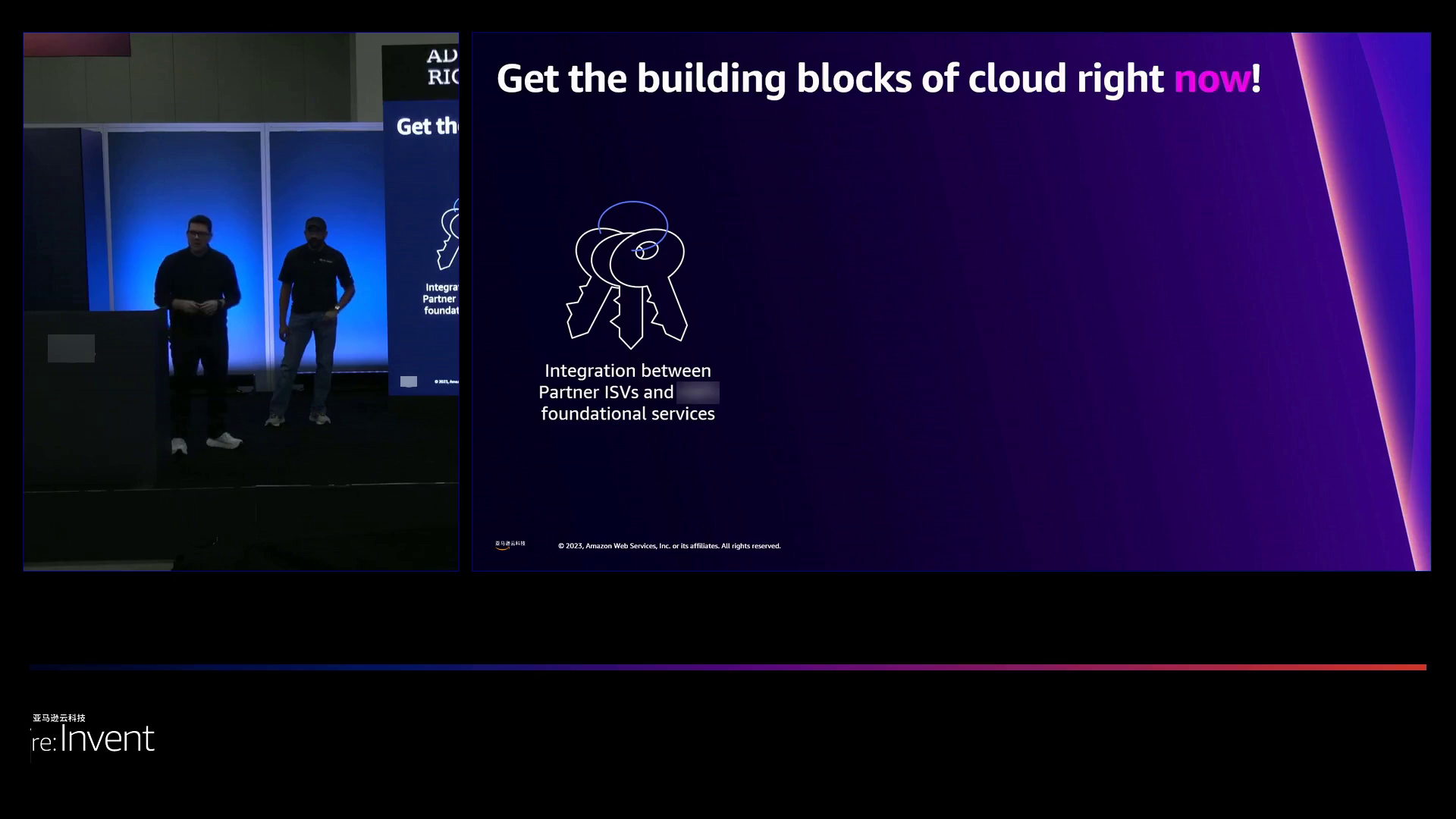1456x819 pixels.
Task: Click the small Amazon logo in slide footer
Action: coord(510,544)
